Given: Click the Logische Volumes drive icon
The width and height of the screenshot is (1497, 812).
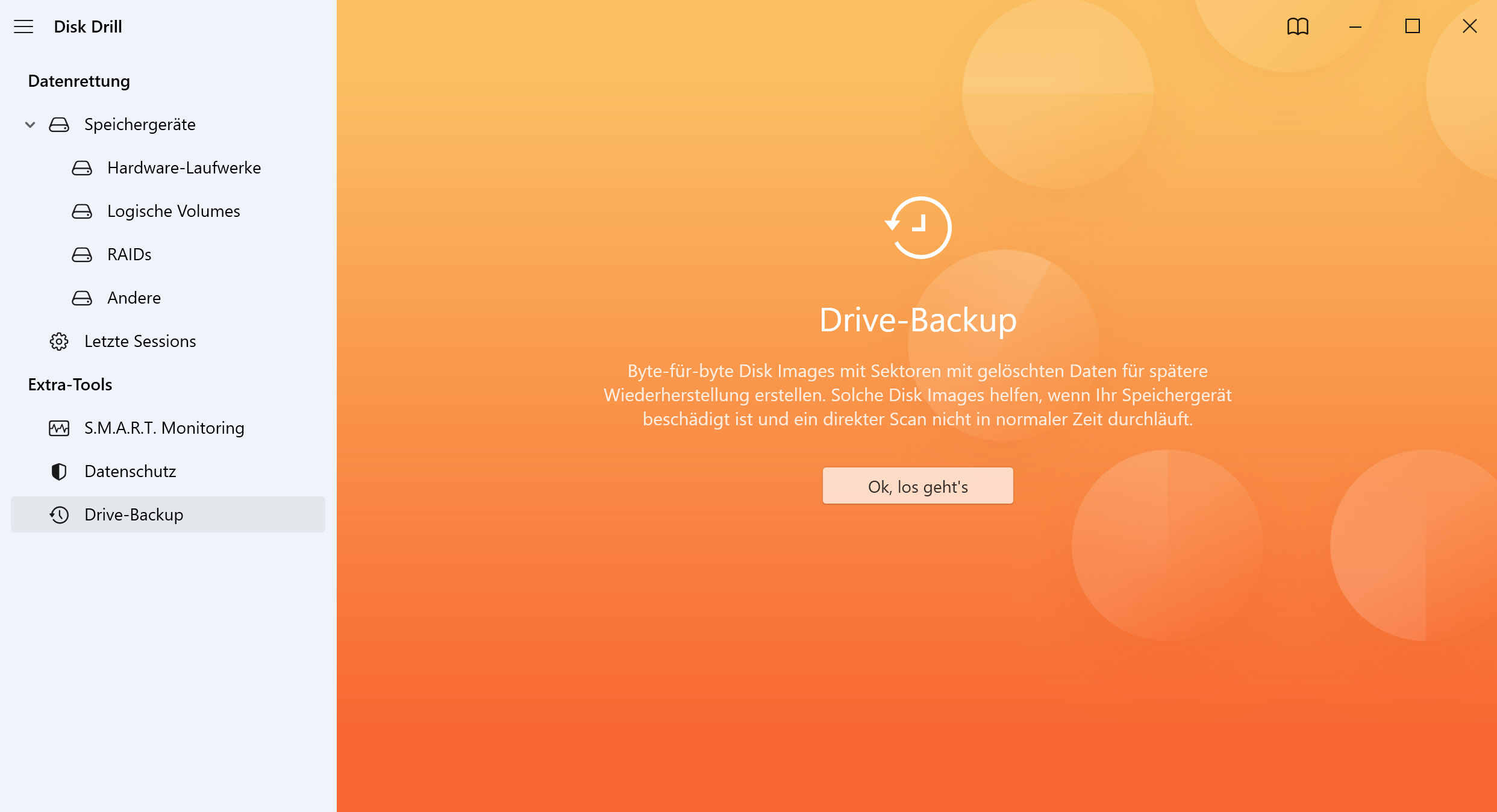Looking at the screenshot, I should 82,211.
